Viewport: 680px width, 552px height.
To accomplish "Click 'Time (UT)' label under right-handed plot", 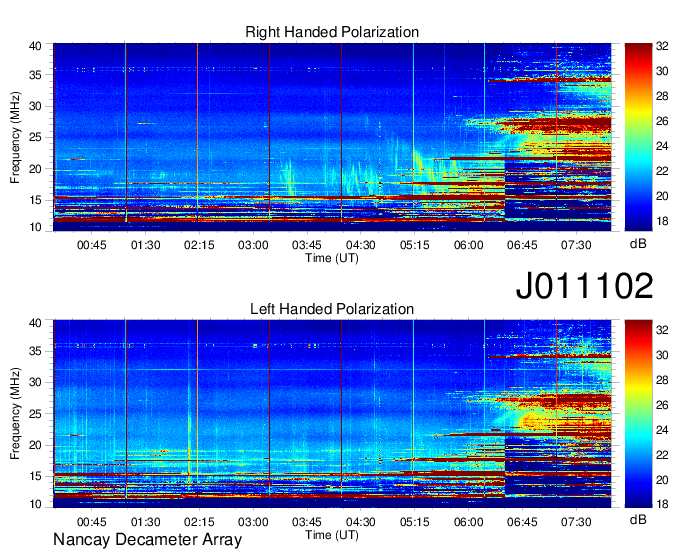I will pyautogui.click(x=332, y=258).
